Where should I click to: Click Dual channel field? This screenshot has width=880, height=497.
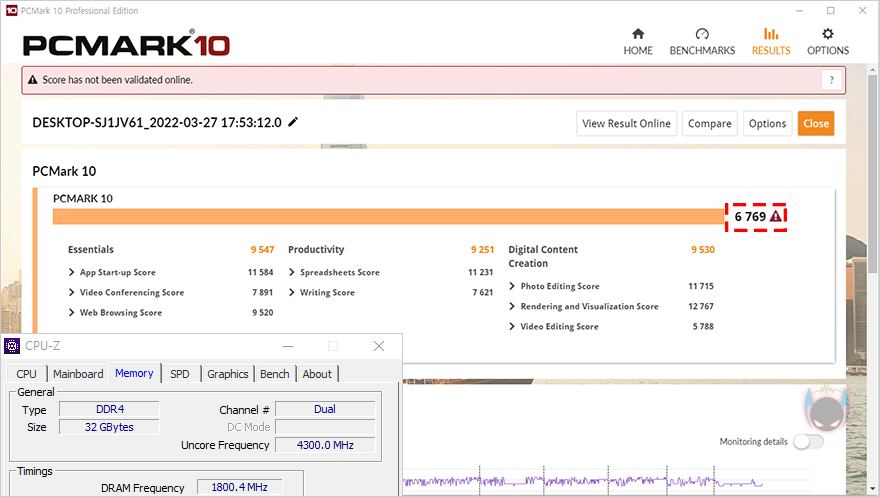(x=325, y=409)
